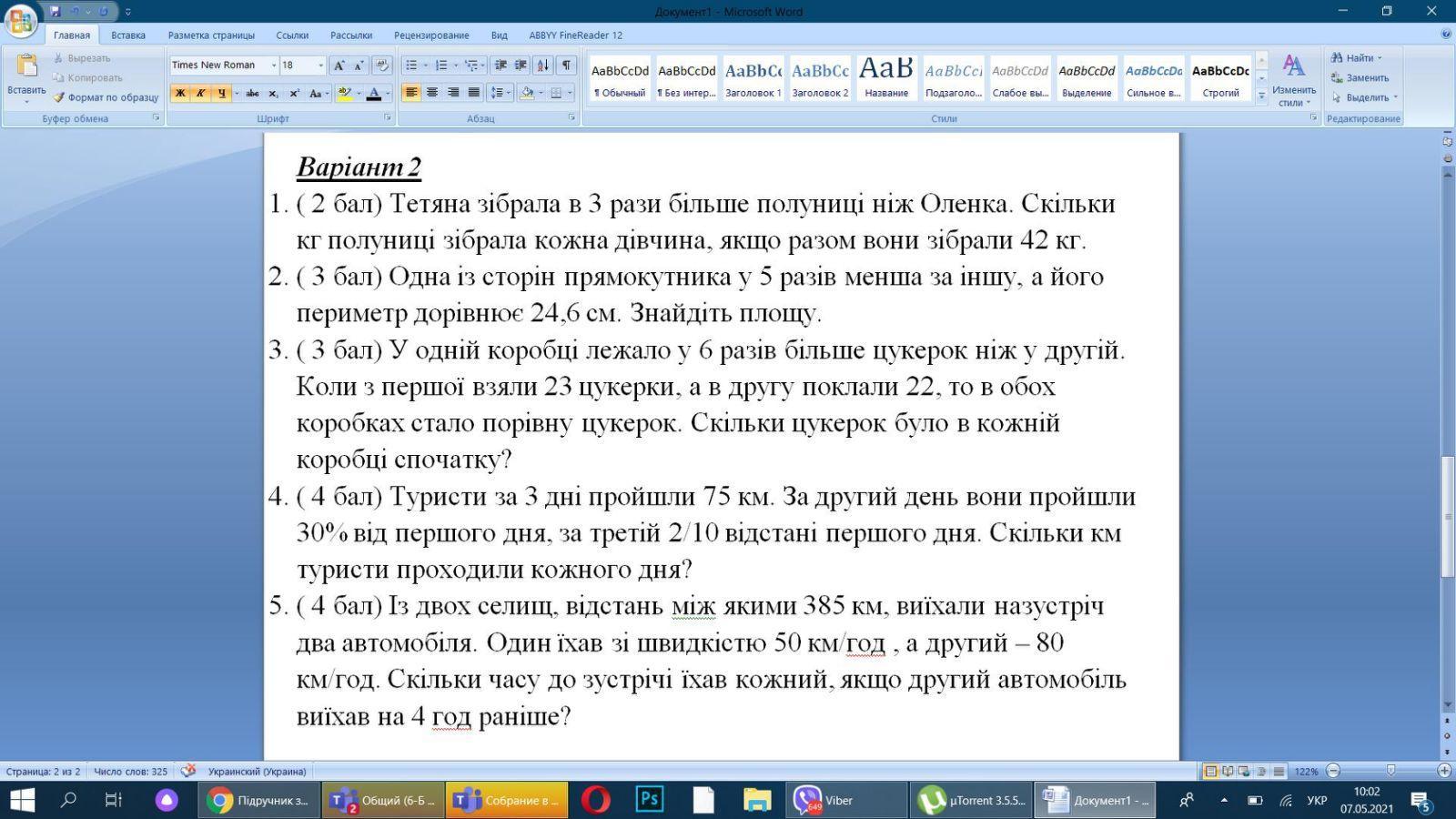
Task: Toggle bold formatting (Ж)
Action: click(x=180, y=93)
